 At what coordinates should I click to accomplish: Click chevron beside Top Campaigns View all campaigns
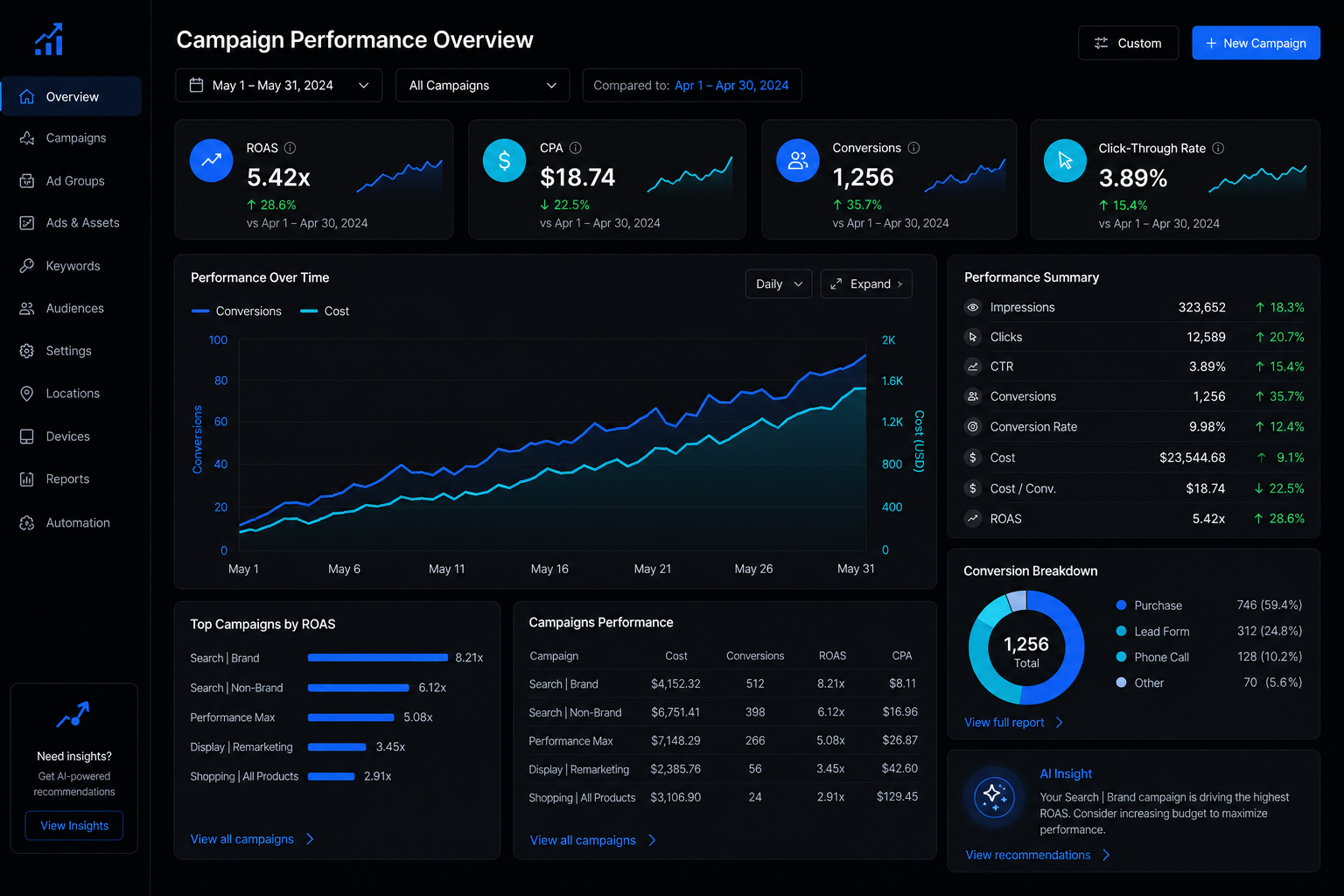(x=310, y=839)
